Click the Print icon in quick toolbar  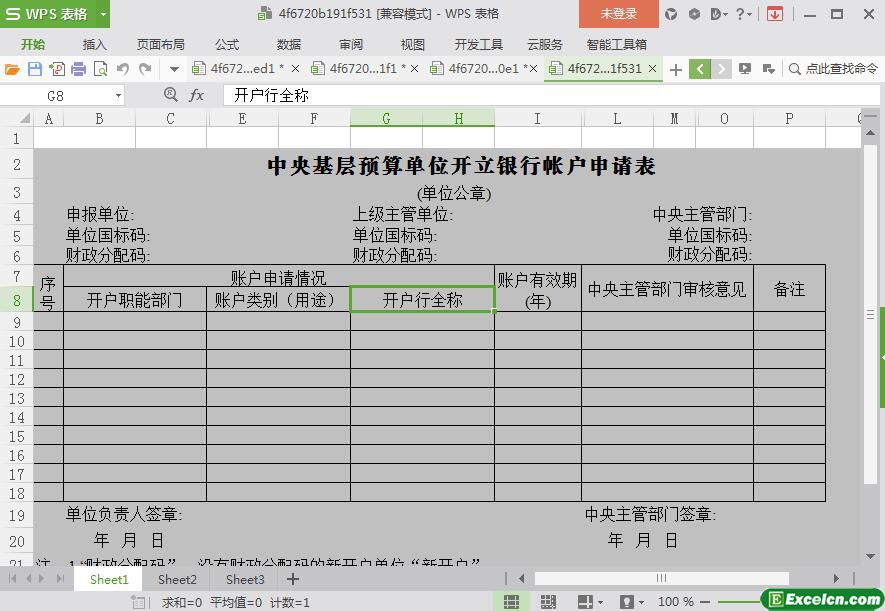click(78, 69)
